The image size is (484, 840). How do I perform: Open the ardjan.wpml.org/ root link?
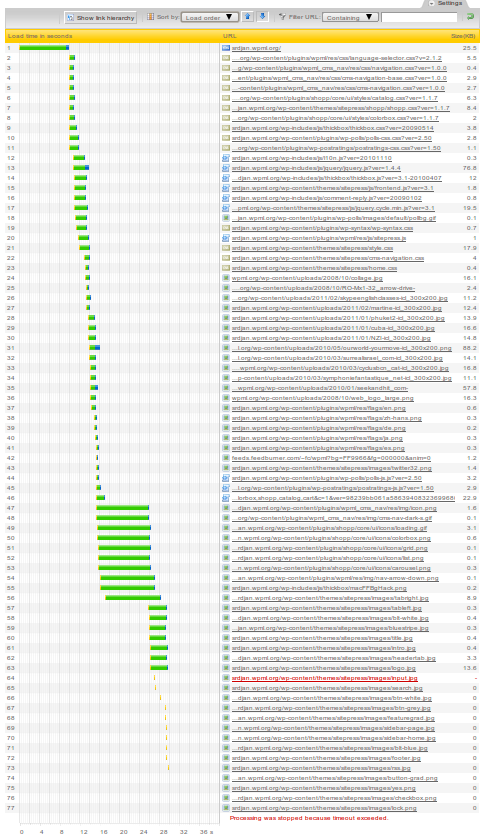point(256,48)
